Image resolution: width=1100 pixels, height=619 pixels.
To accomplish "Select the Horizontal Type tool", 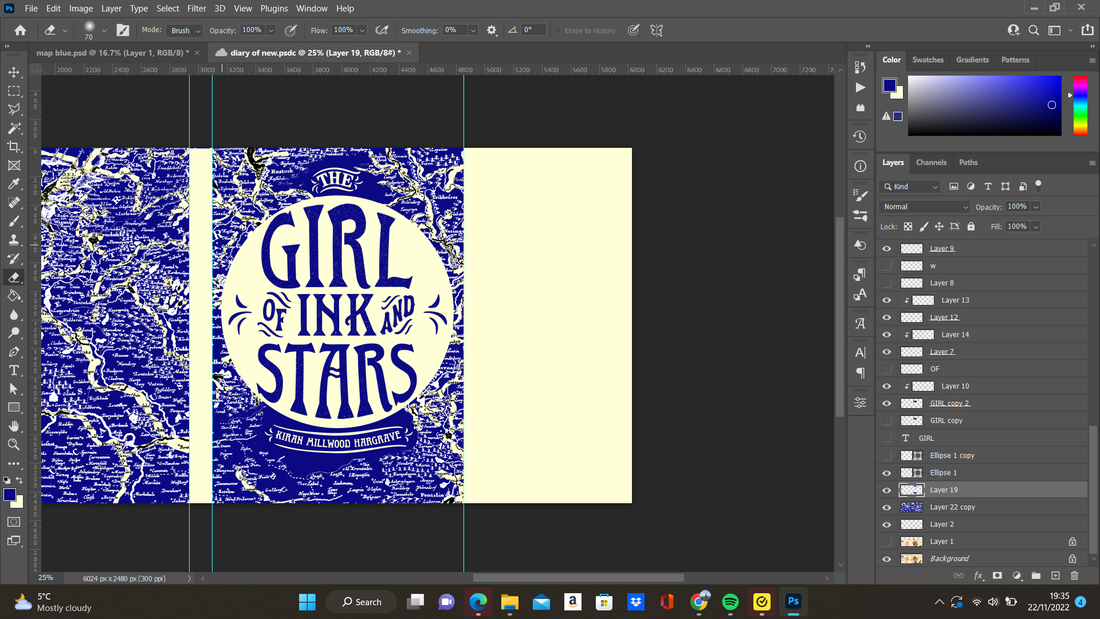I will [x=14, y=370].
